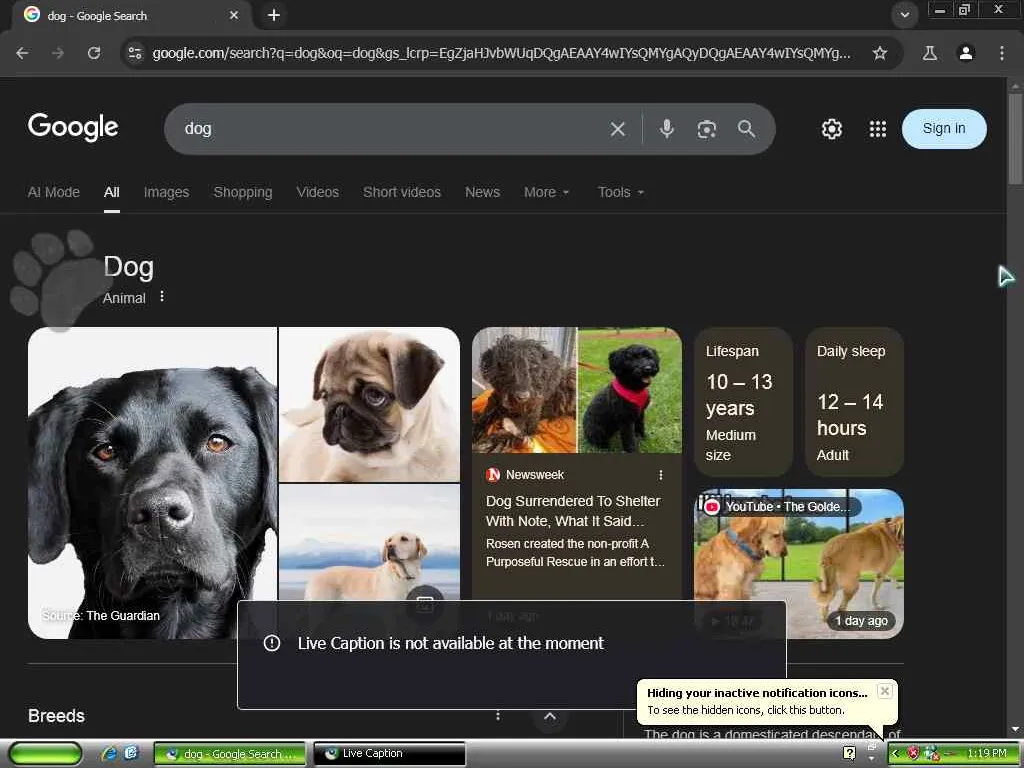
Task: Reload the current page
Action: [x=94, y=53]
